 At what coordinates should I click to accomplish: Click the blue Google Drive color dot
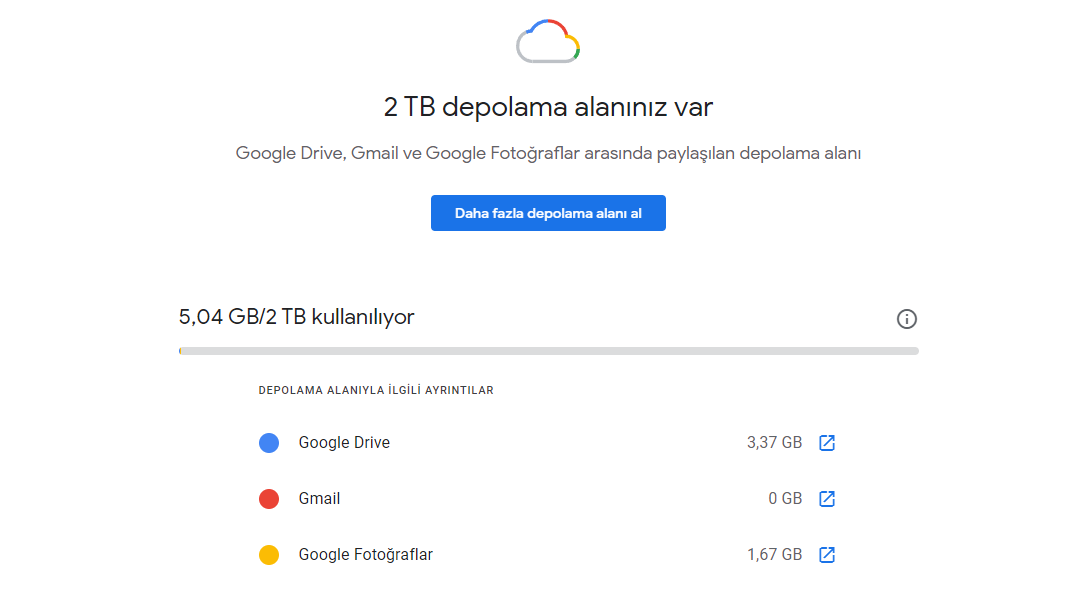(269, 443)
